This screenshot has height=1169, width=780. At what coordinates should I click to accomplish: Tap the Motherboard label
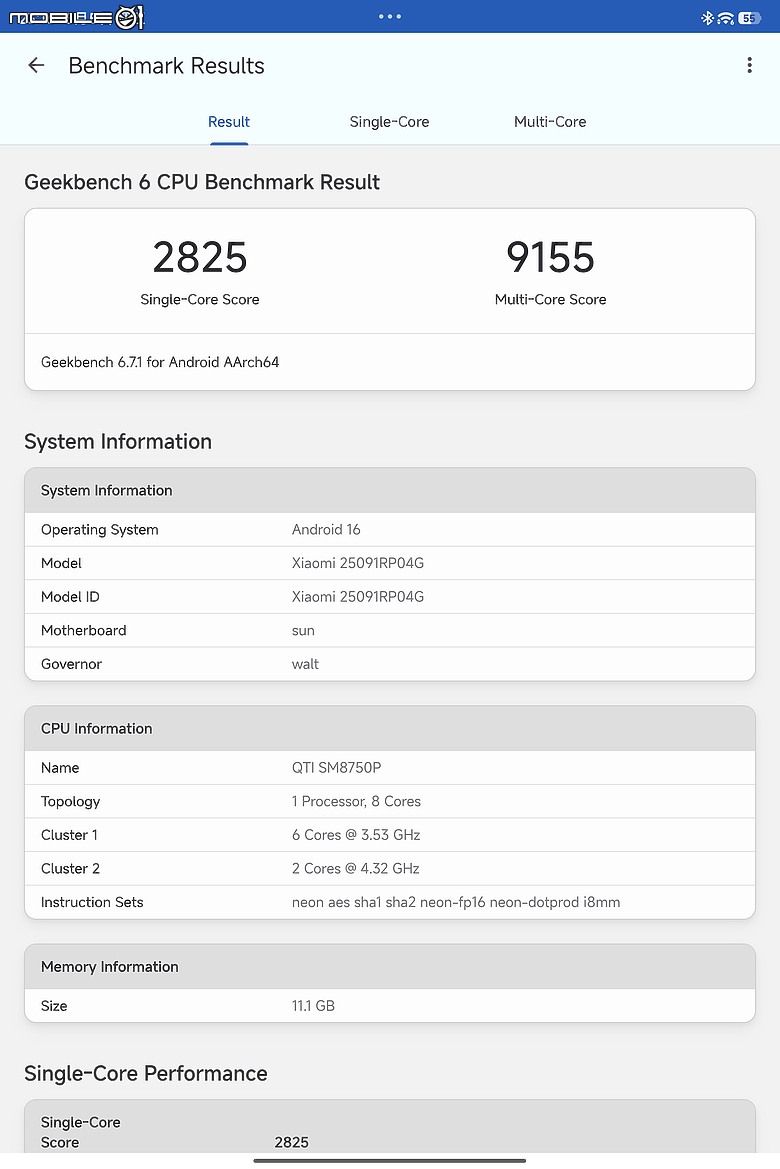click(x=84, y=630)
